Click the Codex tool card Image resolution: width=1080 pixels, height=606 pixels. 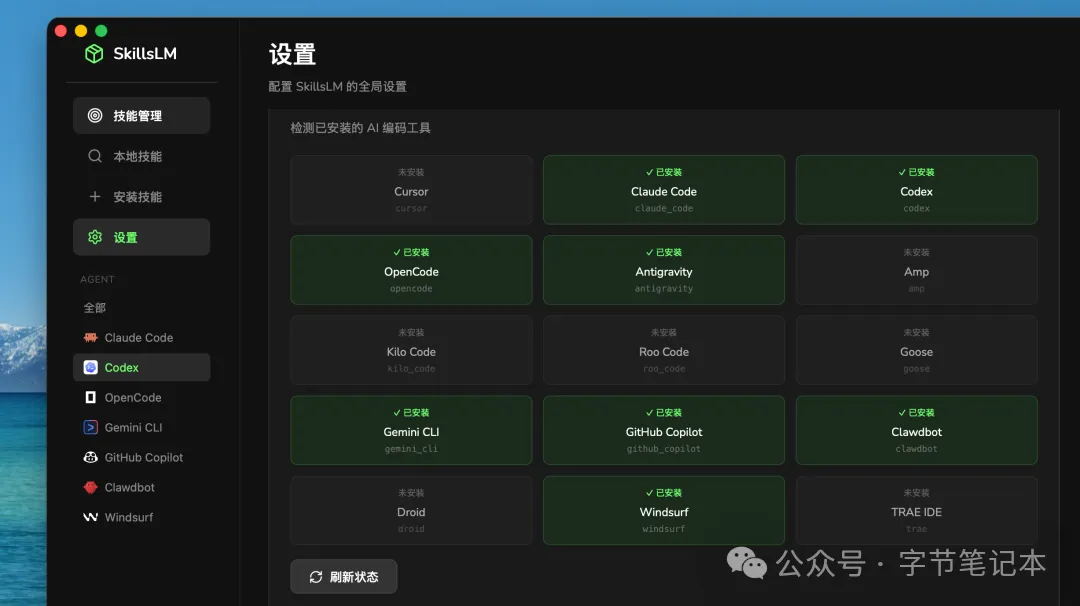tap(916, 190)
